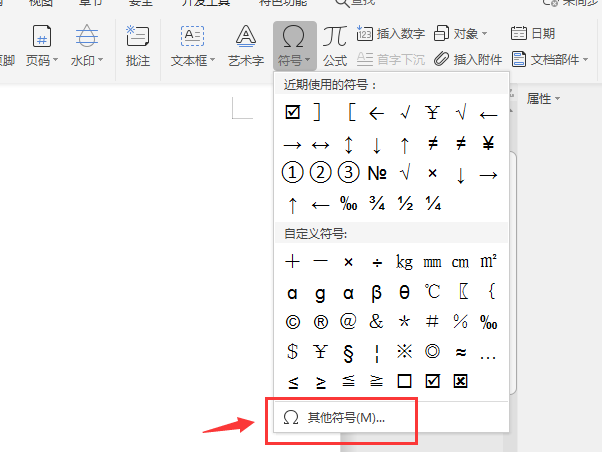The image size is (602, 452).
Task: Insert checked box from recent symbols
Action: point(293,113)
